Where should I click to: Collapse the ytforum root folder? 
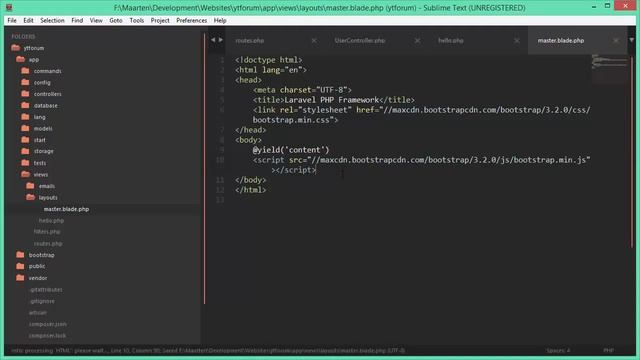(16, 48)
